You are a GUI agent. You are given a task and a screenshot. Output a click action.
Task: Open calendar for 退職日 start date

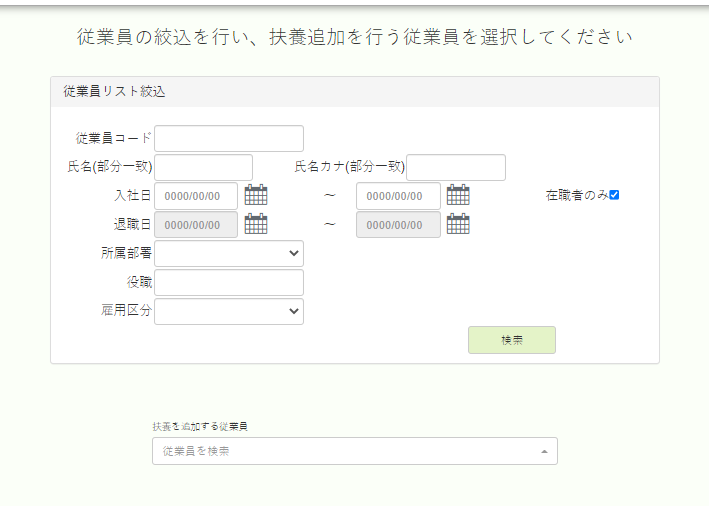(x=256, y=224)
